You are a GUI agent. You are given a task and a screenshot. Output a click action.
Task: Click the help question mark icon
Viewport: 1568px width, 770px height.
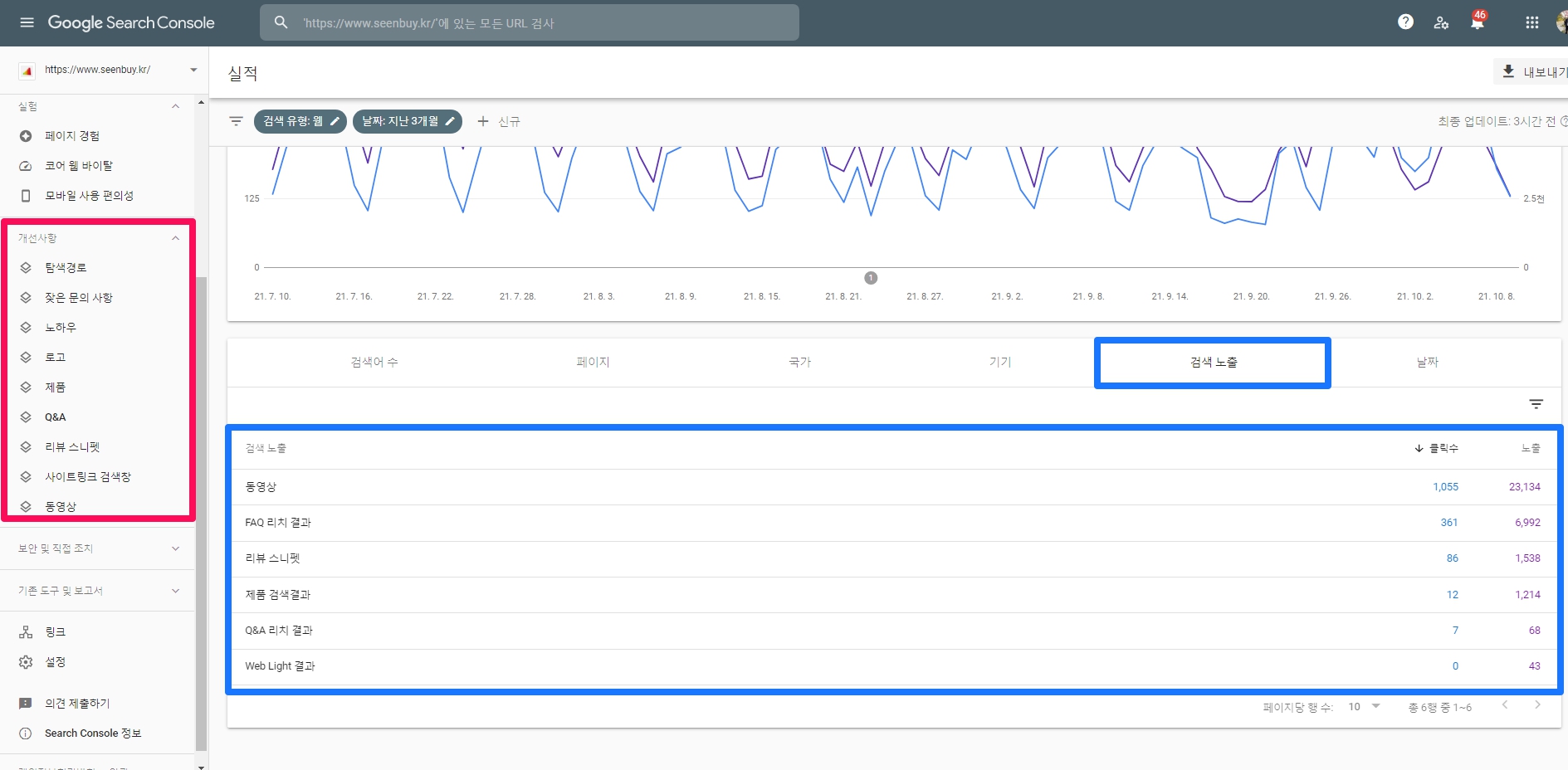[1405, 22]
